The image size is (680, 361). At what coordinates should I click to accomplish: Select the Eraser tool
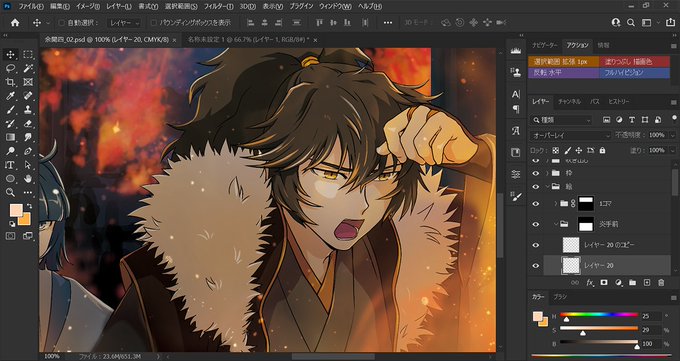click(28, 124)
